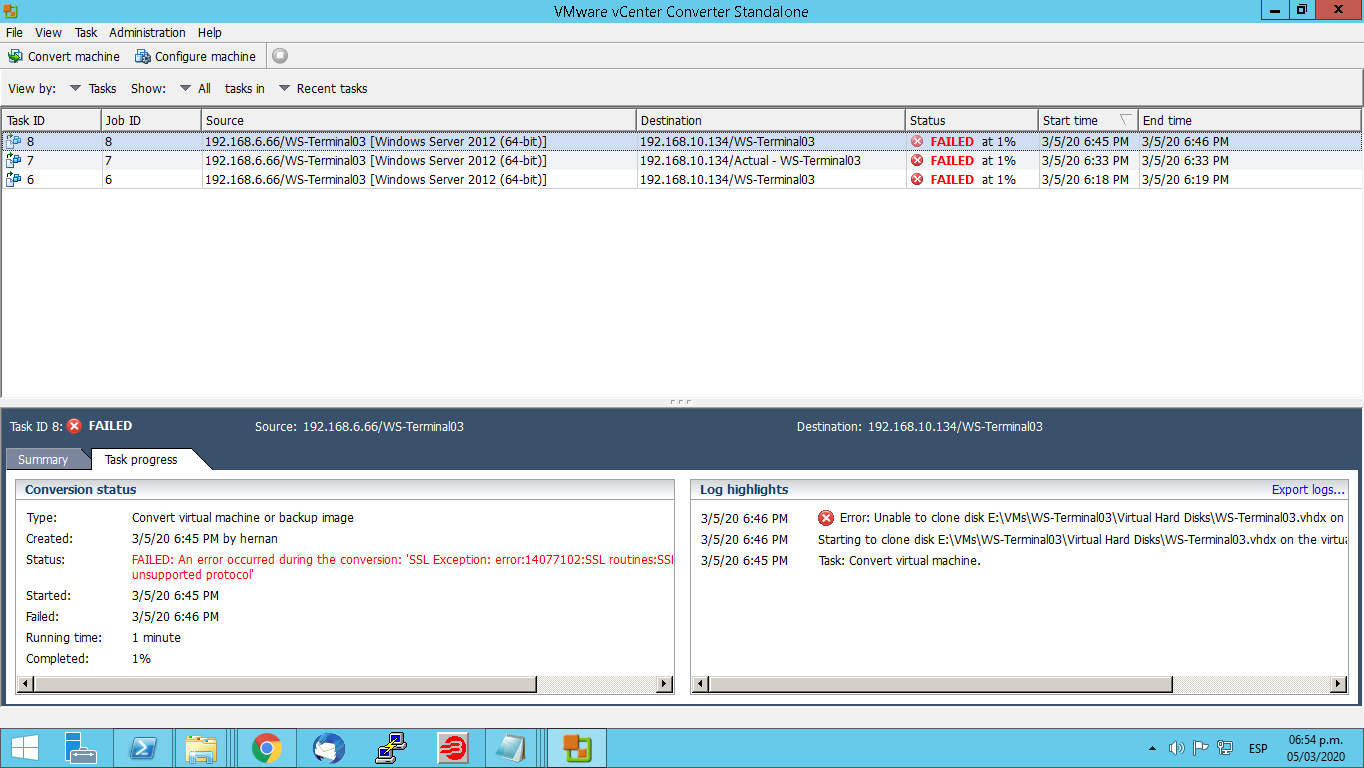Click log entry Task: Convert virtual machine
Viewport: 1364px width, 768px height.
click(x=899, y=560)
